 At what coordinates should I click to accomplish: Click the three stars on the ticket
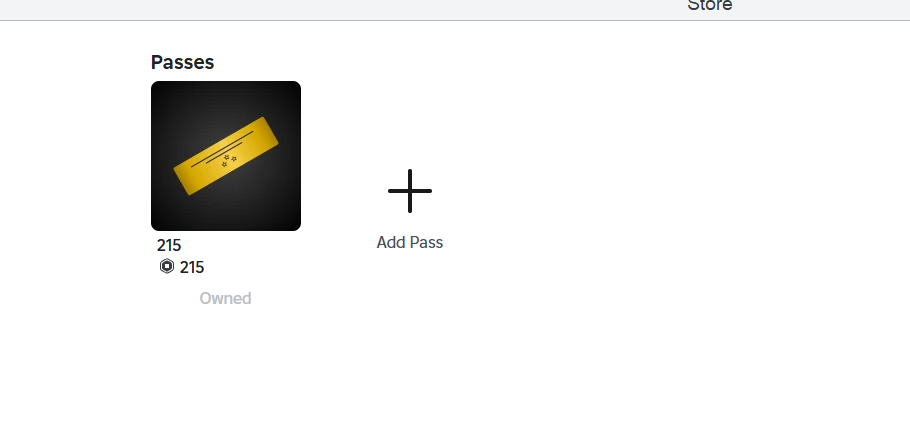[229, 160]
